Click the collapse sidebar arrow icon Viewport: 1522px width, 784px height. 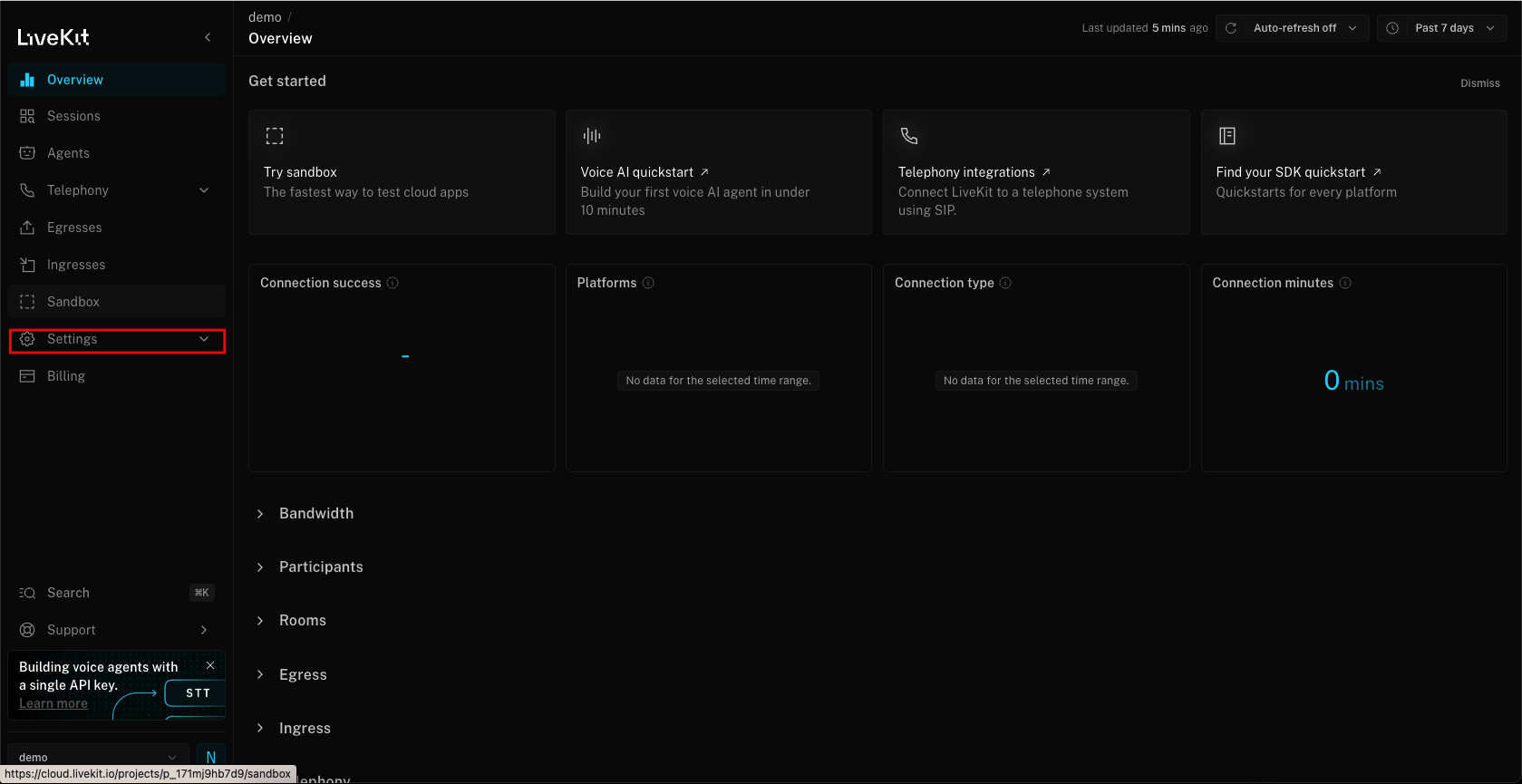pyautogui.click(x=208, y=37)
